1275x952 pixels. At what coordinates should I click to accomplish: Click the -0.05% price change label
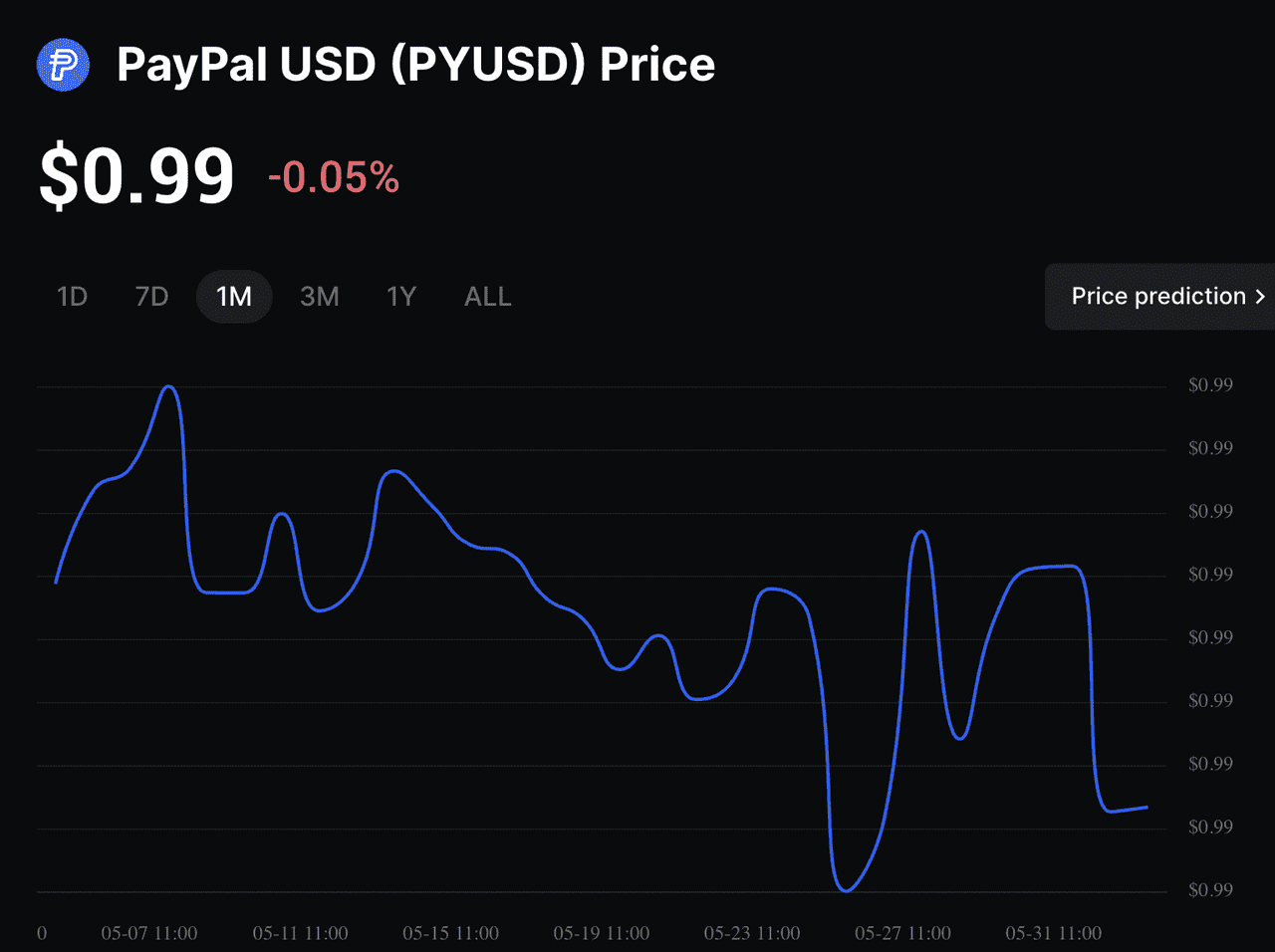334,178
